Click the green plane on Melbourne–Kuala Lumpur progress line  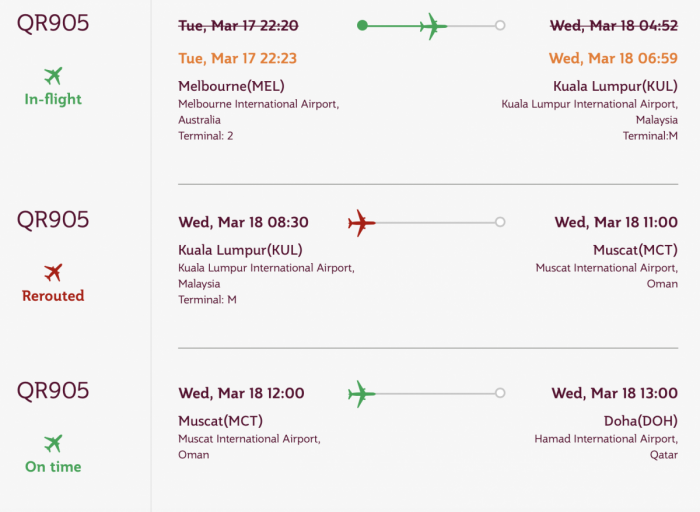tap(432, 26)
